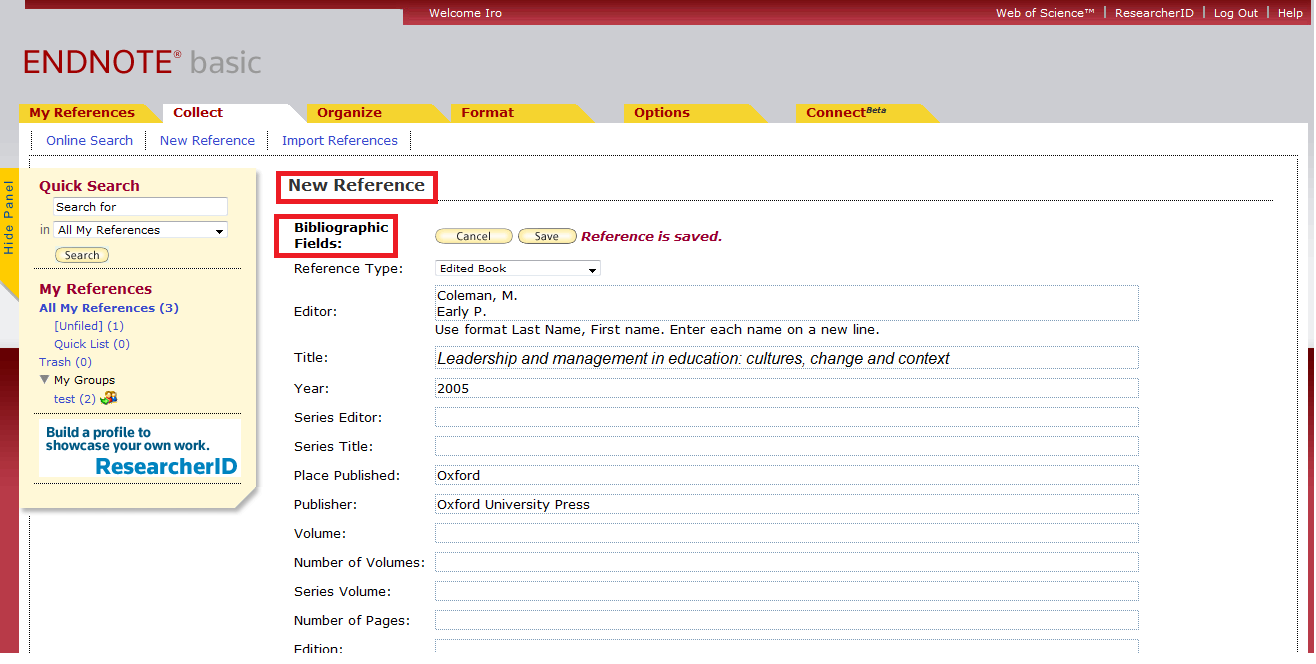
Task: Open the New Reference sub-tab
Action: [207, 141]
